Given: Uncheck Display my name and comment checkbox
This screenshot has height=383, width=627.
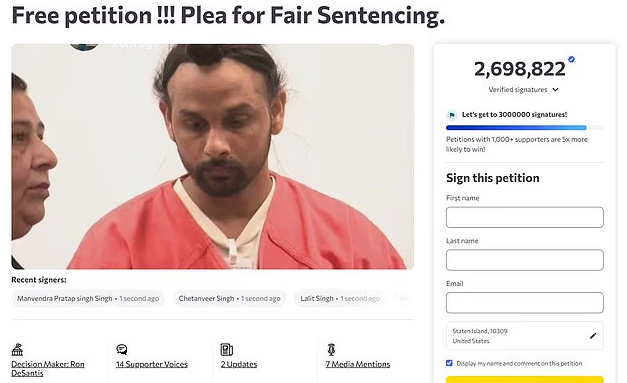Looking at the screenshot, I should coord(449,363).
